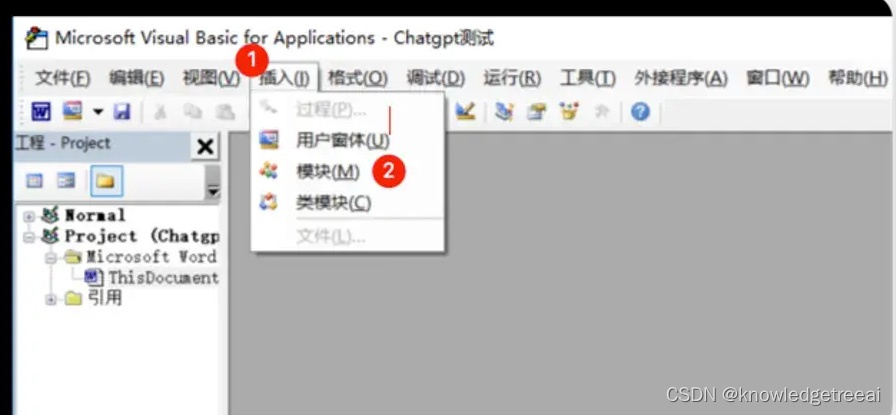Click the greyed Paste icon in toolbar
The image size is (896, 415).
[225, 112]
